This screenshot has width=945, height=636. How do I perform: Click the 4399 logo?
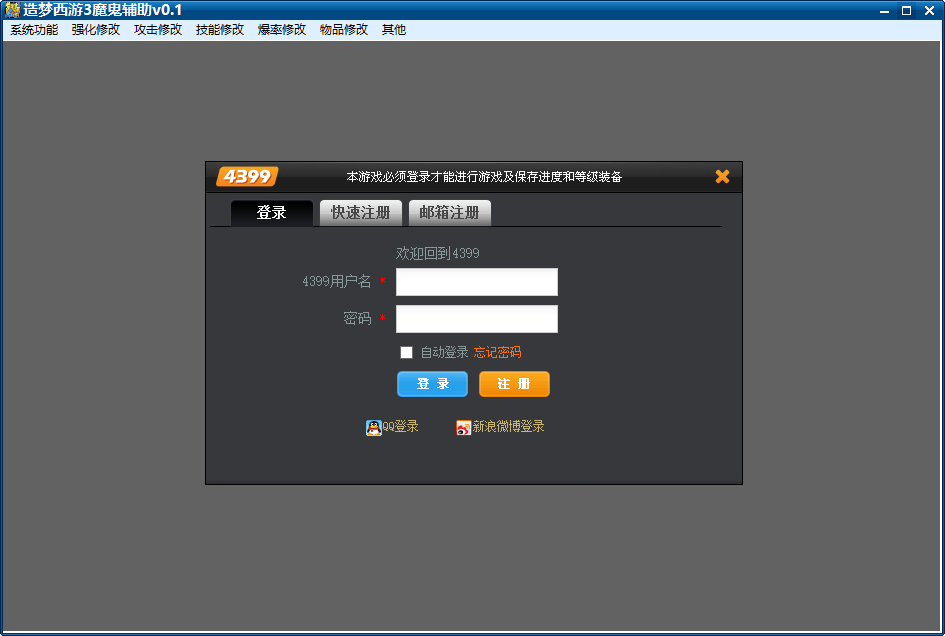pos(247,177)
